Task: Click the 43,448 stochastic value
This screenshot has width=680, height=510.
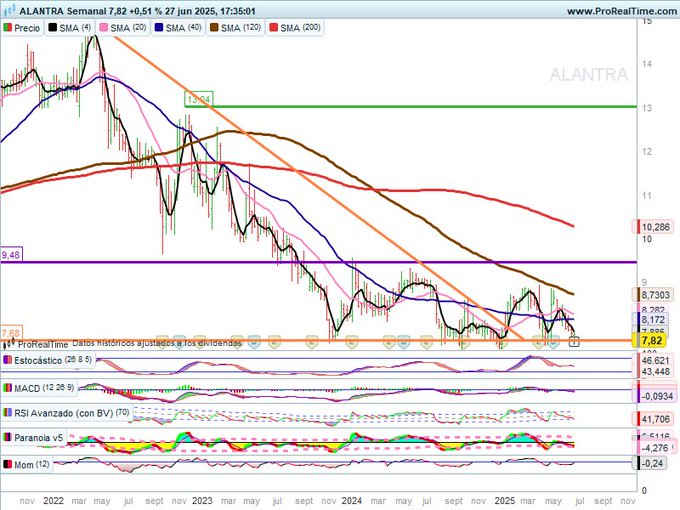Action: coord(655,372)
